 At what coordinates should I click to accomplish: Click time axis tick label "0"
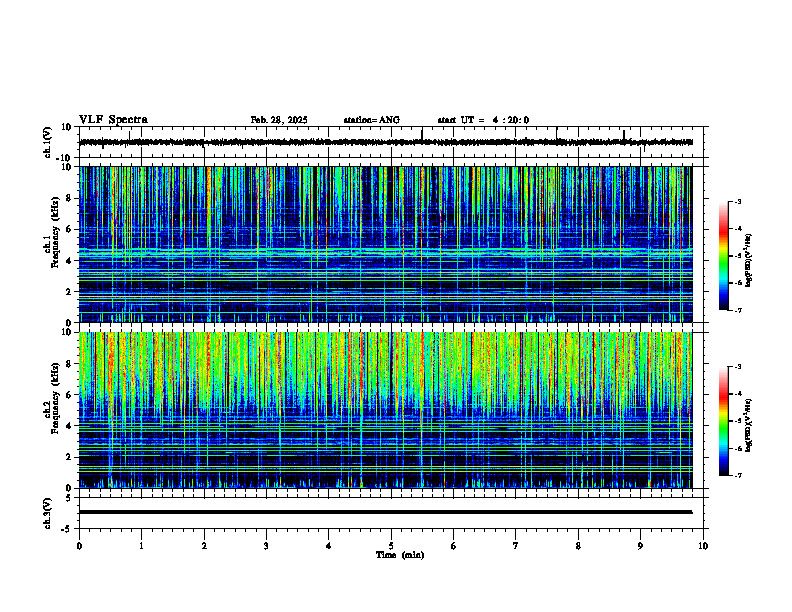(79, 546)
